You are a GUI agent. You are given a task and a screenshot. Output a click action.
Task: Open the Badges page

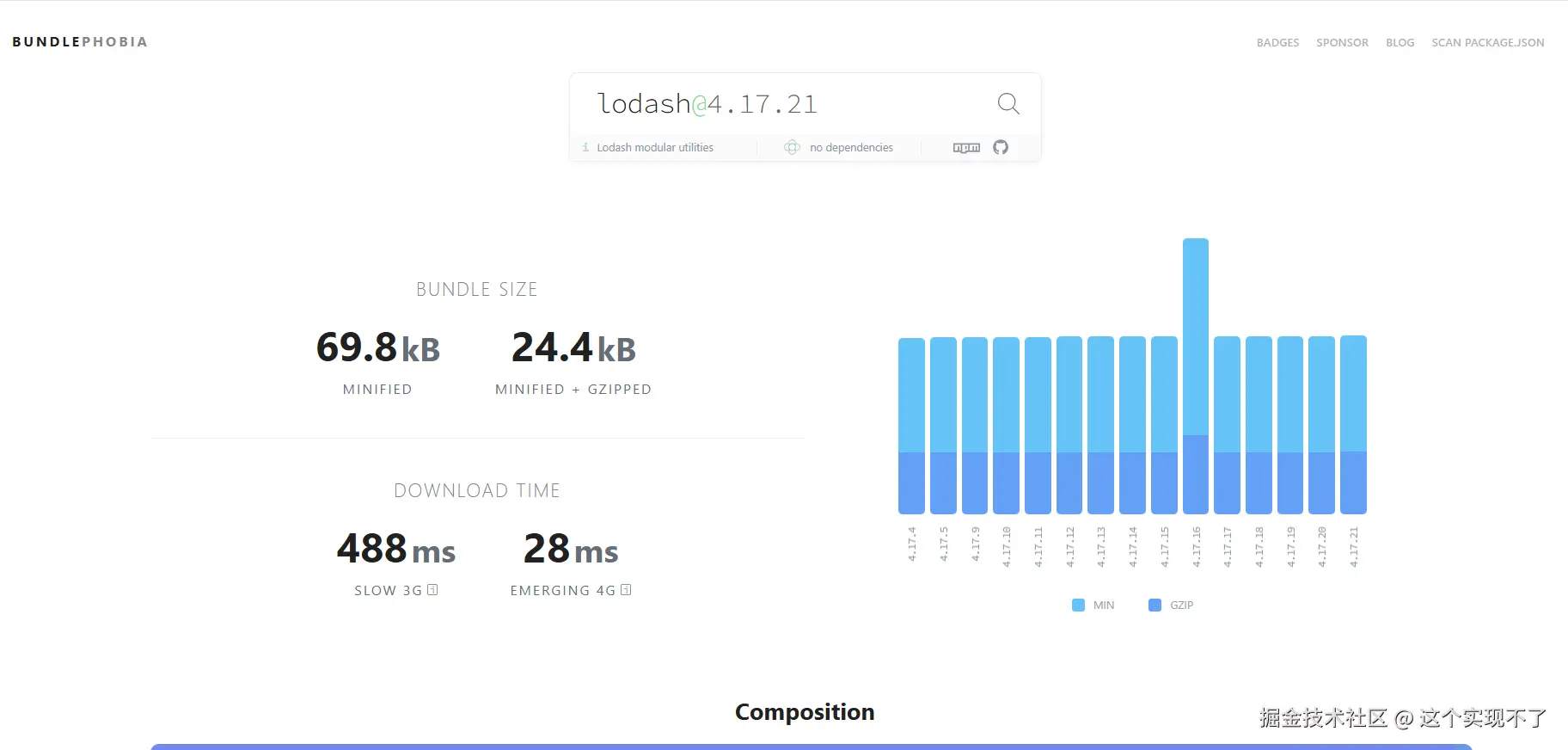click(x=1277, y=42)
